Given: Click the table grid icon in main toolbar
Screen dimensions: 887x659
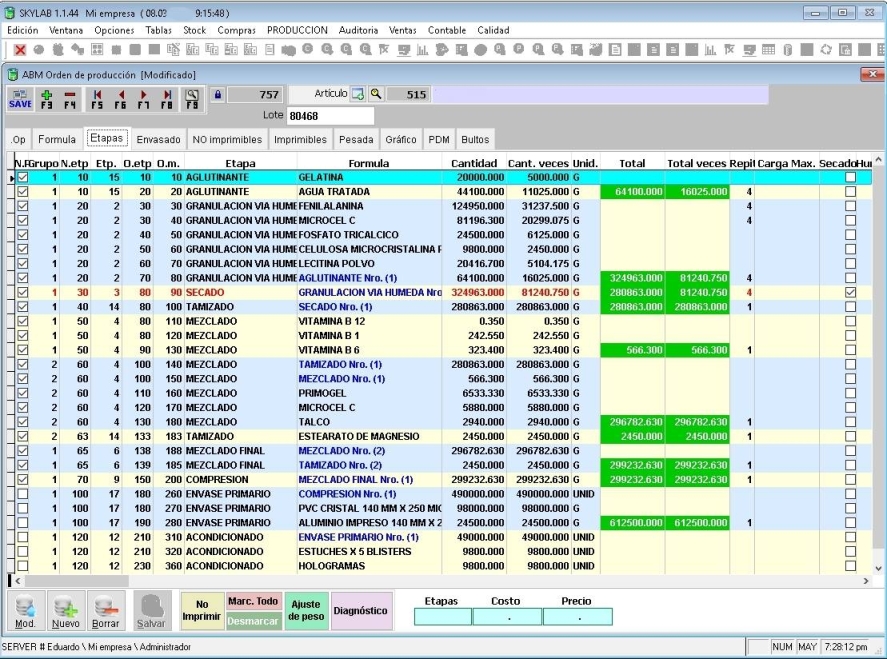Looking at the screenshot, I should pyautogui.click(x=768, y=50).
